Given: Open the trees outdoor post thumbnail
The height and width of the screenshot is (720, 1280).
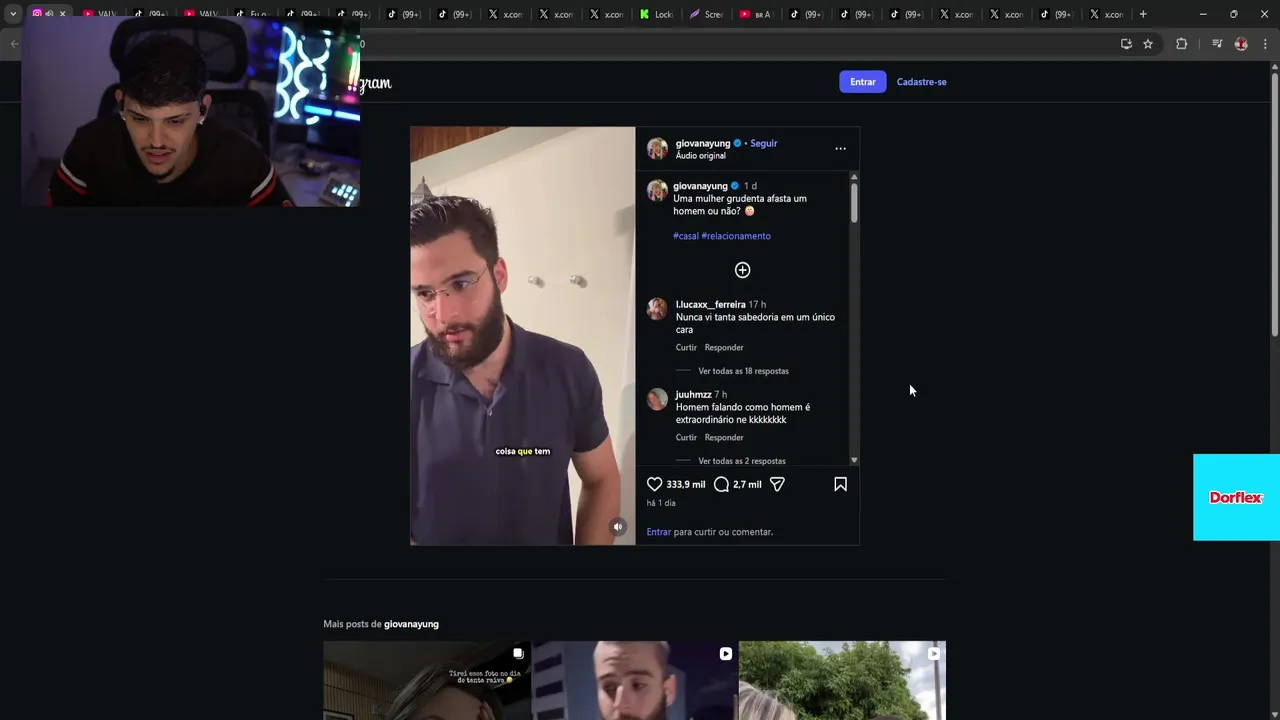Looking at the screenshot, I should coord(842,681).
